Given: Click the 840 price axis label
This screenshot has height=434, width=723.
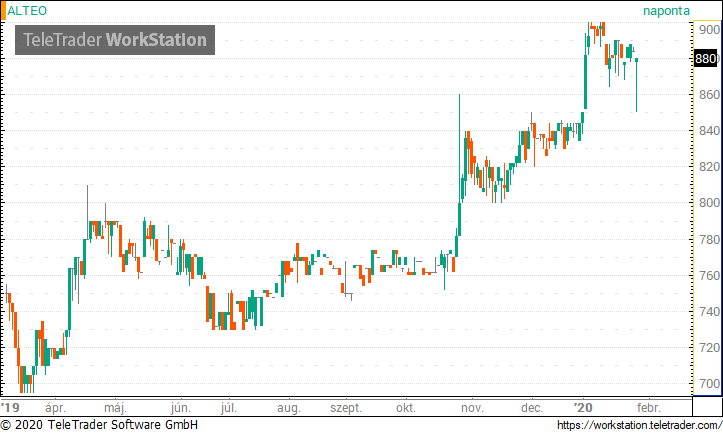Looking at the screenshot, I should click(709, 131).
